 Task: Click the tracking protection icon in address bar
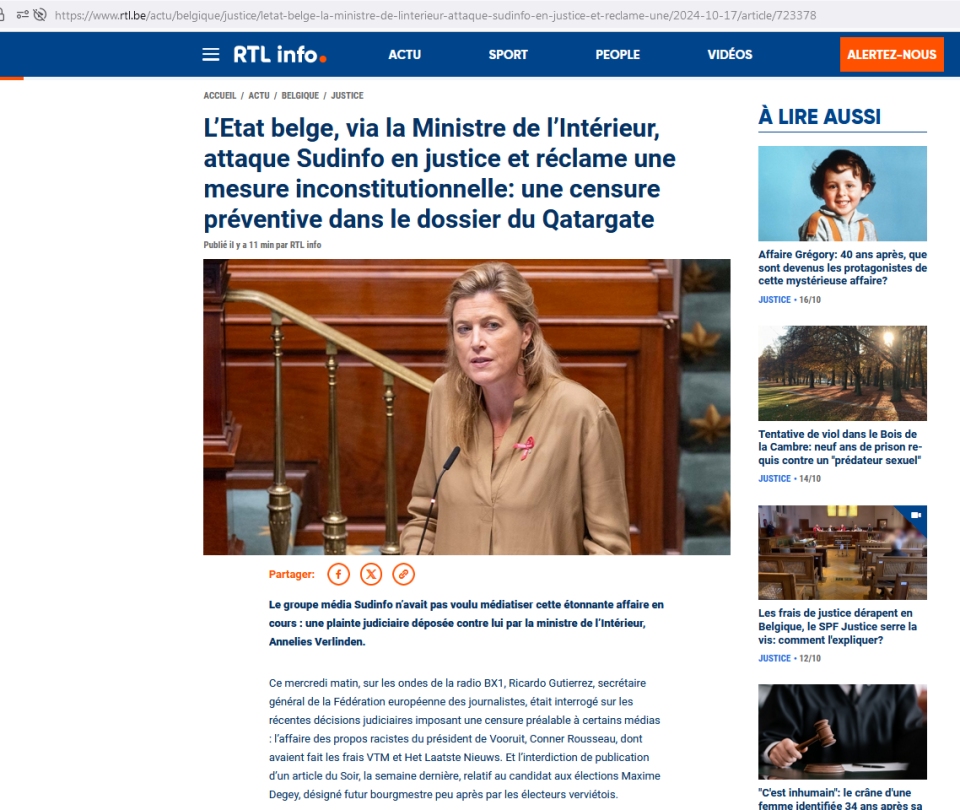tap(40, 15)
